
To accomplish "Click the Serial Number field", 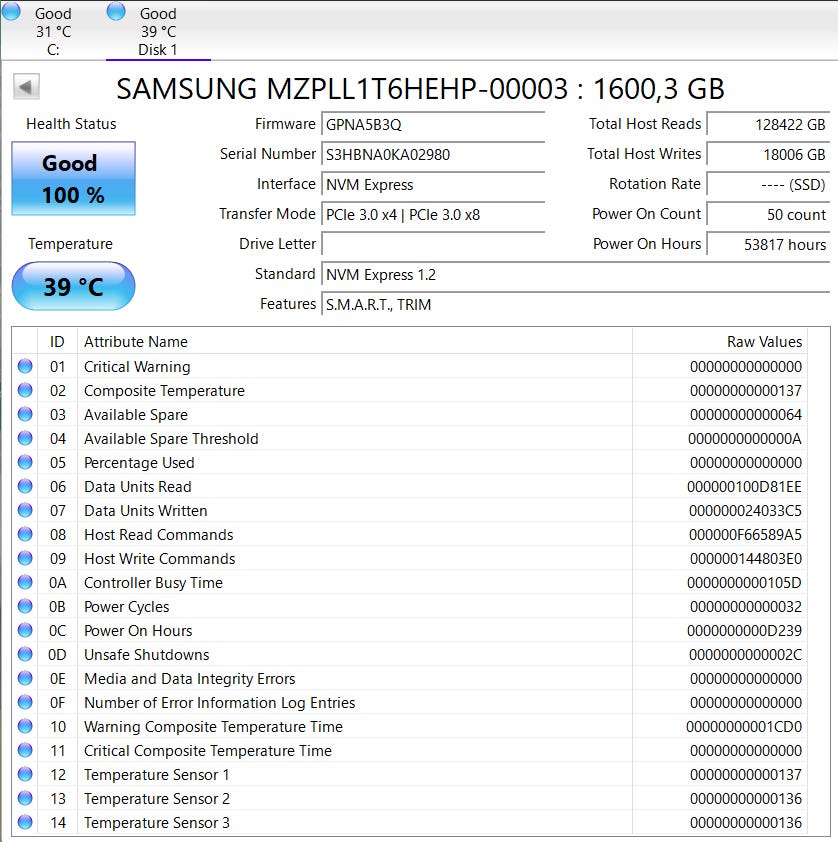I will pyautogui.click(x=432, y=155).
